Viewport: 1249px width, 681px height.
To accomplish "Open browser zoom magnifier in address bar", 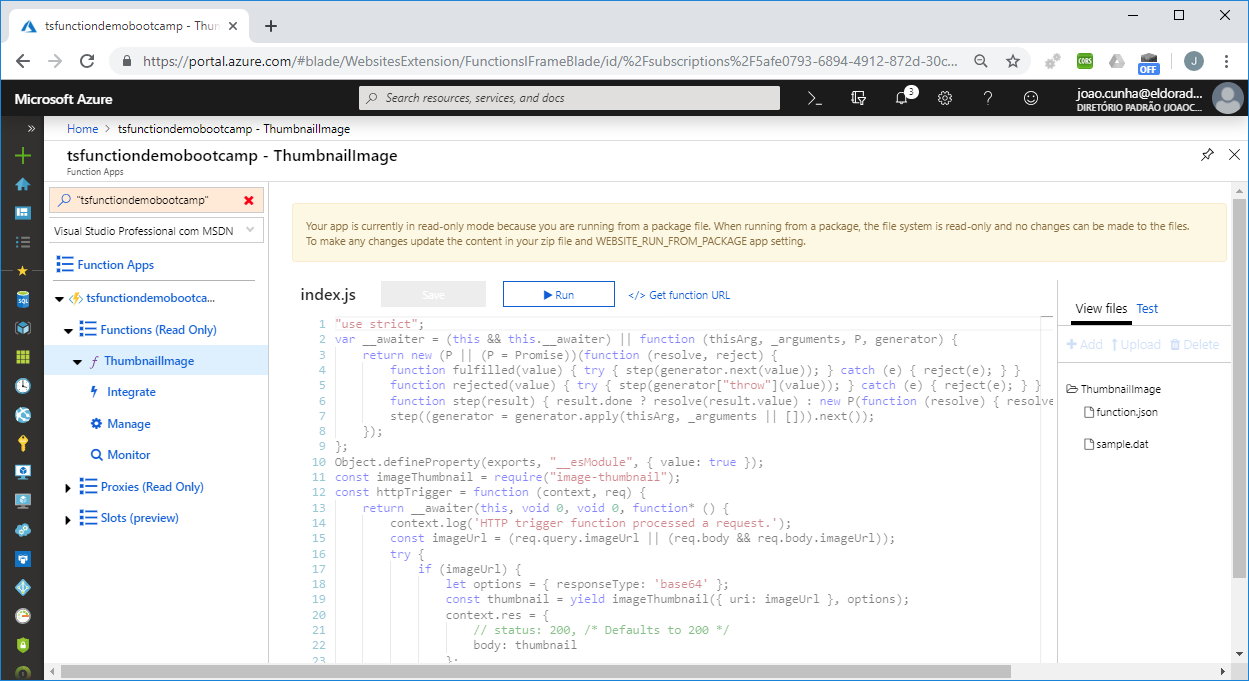I will pyautogui.click(x=981, y=61).
